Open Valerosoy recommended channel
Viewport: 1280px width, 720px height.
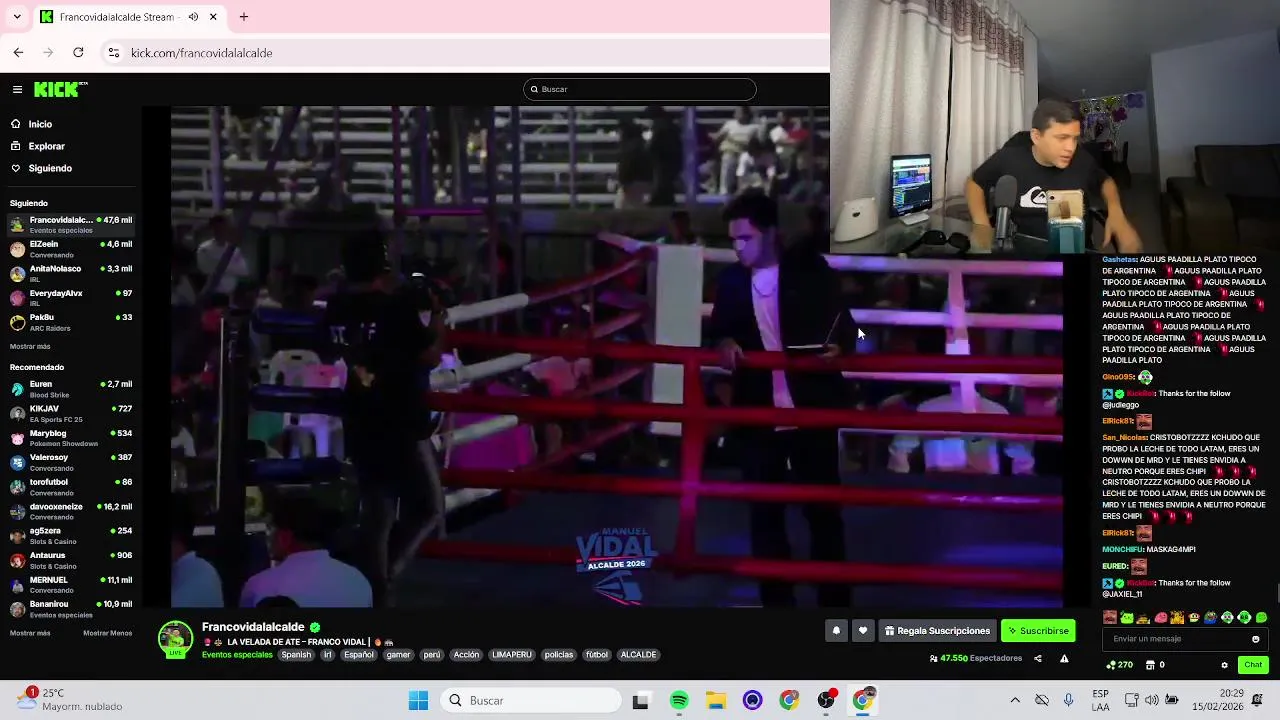[70, 462]
